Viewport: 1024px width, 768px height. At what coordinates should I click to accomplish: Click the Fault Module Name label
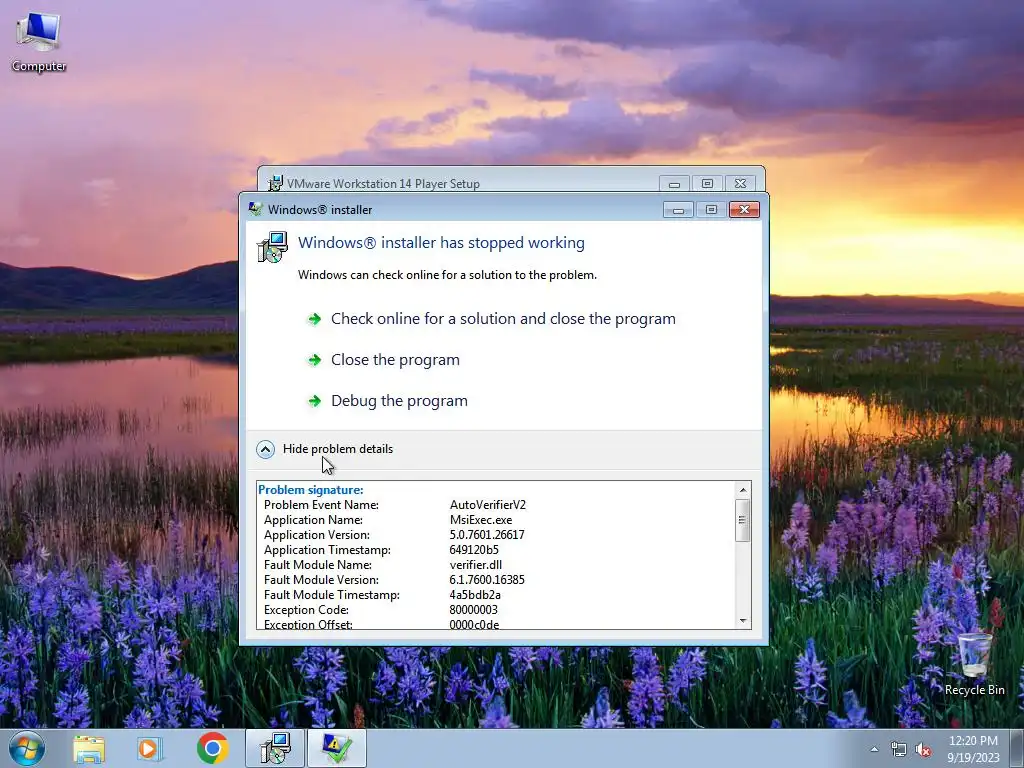tap(318, 565)
